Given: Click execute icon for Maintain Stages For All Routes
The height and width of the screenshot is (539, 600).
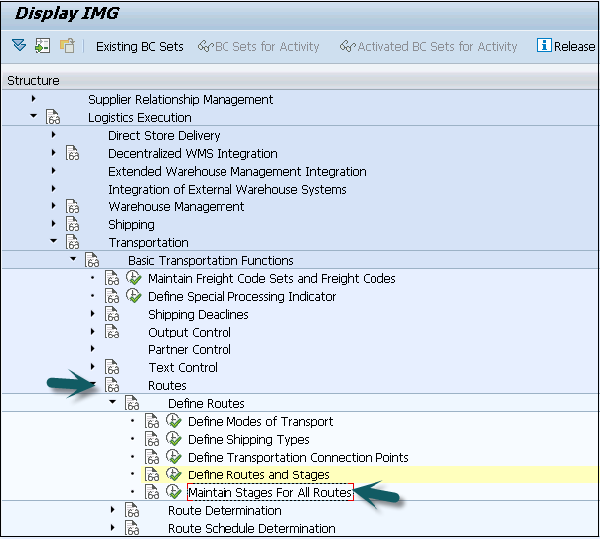Looking at the screenshot, I should [x=173, y=493].
